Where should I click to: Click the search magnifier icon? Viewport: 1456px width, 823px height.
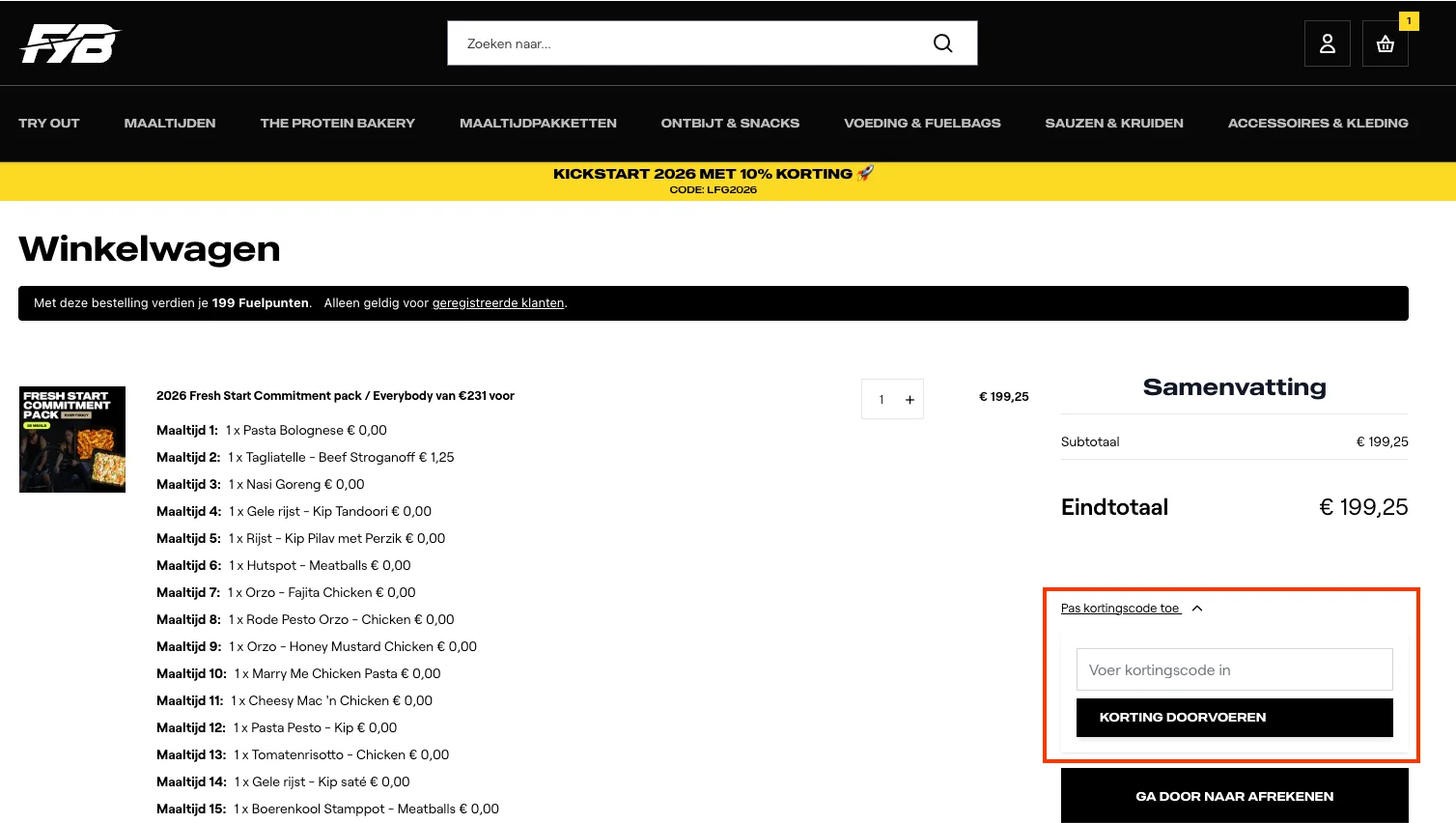(x=942, y=43)
